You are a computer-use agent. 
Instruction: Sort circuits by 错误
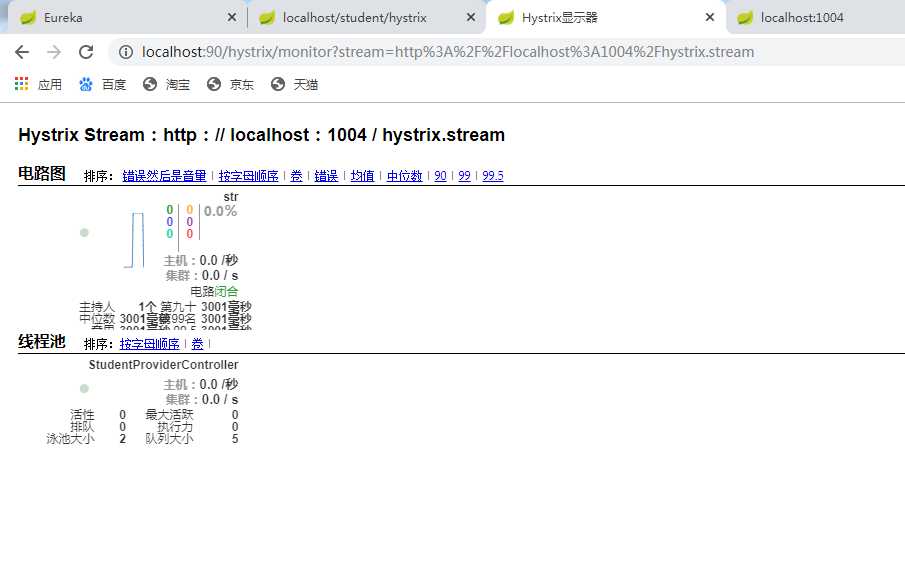click(x=326, y=176)
